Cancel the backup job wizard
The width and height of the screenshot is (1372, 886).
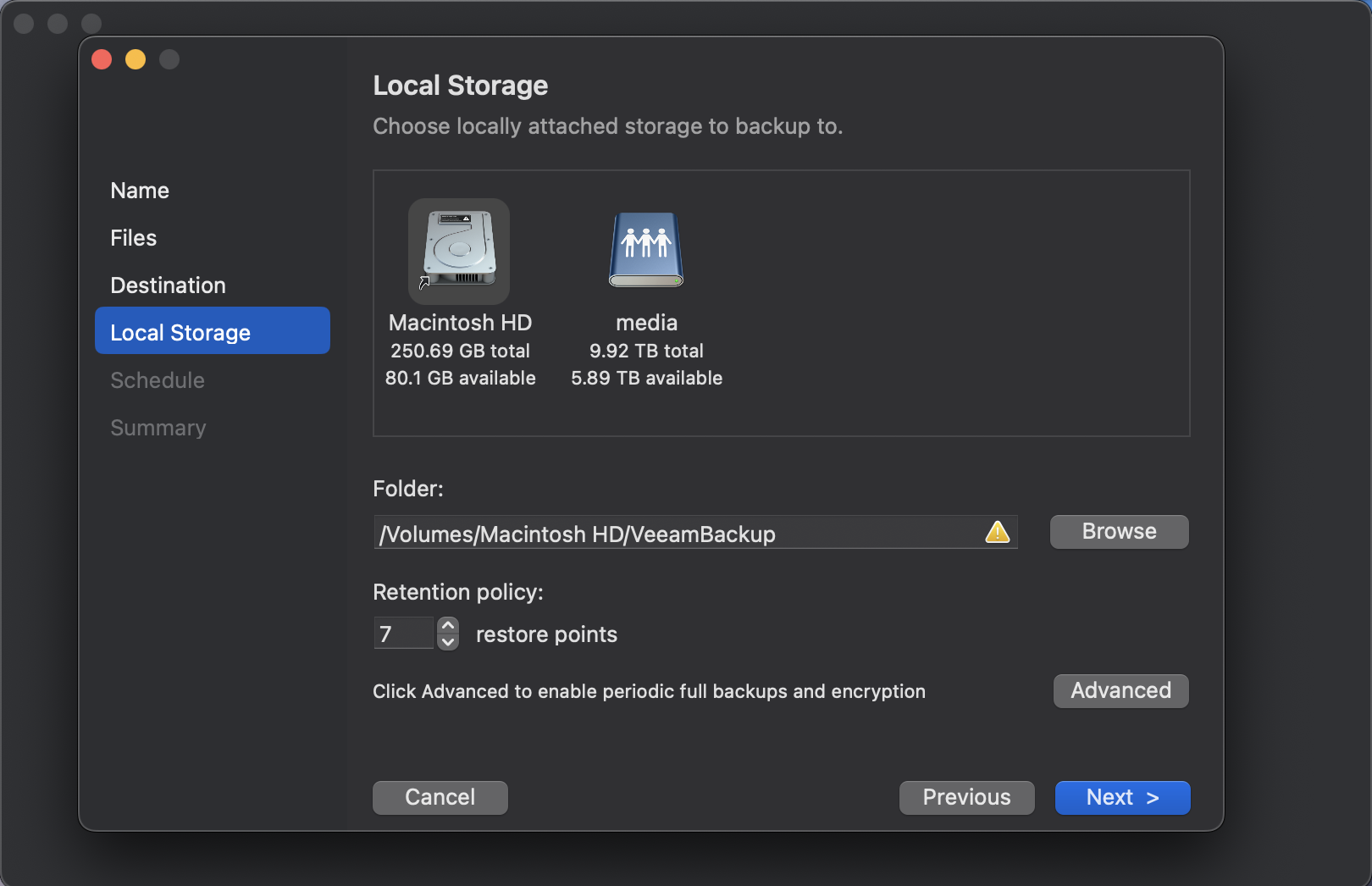click(x=440, y=798)
